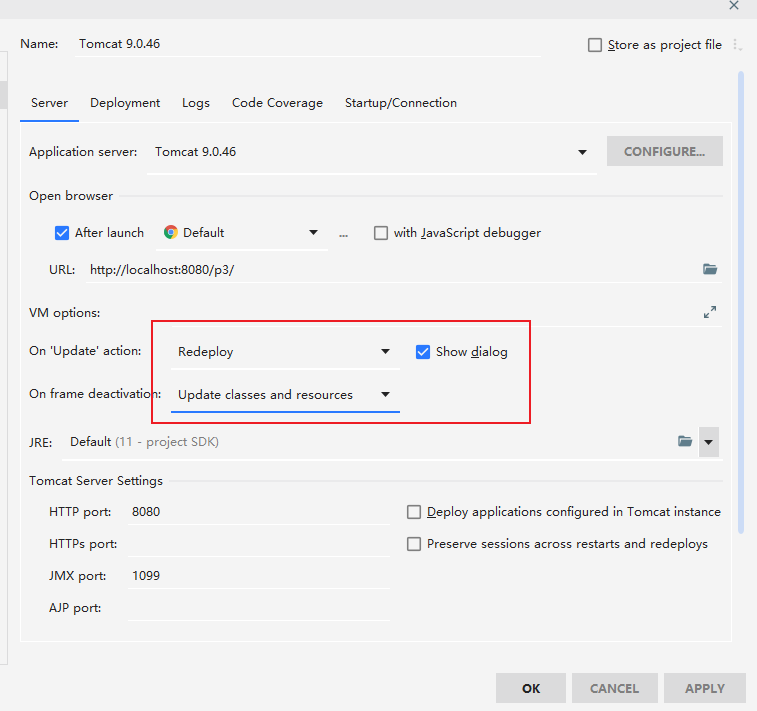Click the folder icon next to URL field
This screenshot has width=757, height=711.
point(710,269)
